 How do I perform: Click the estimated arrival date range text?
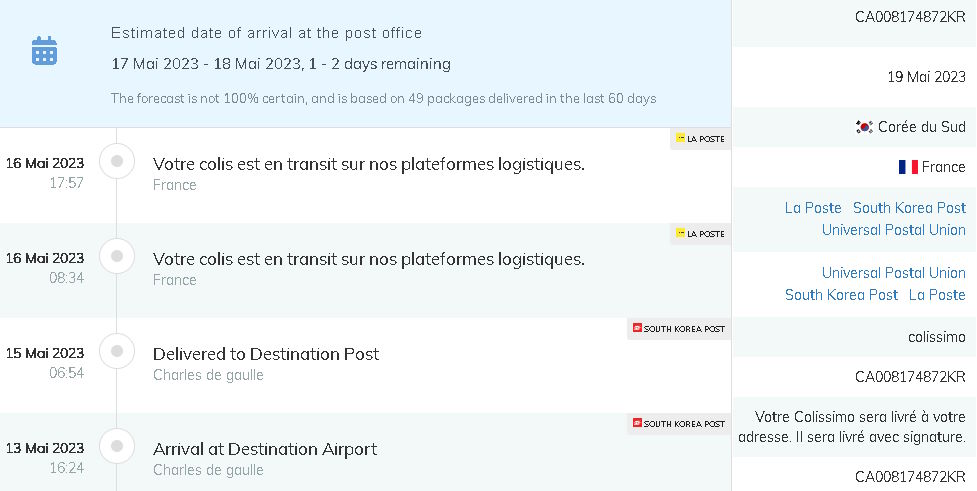(281, 64)
